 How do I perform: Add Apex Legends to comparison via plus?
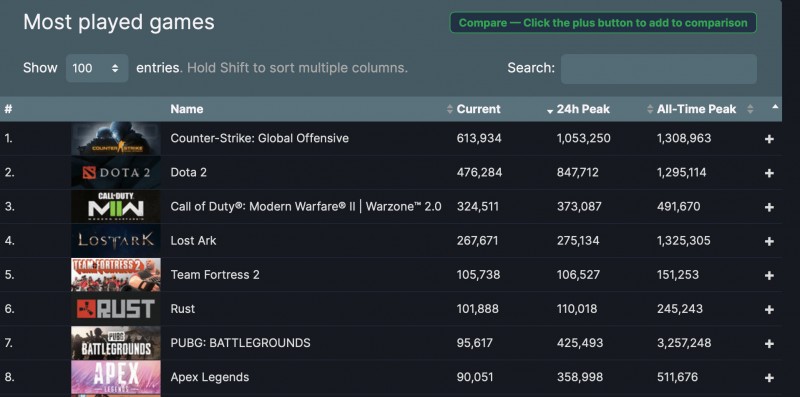769,378
